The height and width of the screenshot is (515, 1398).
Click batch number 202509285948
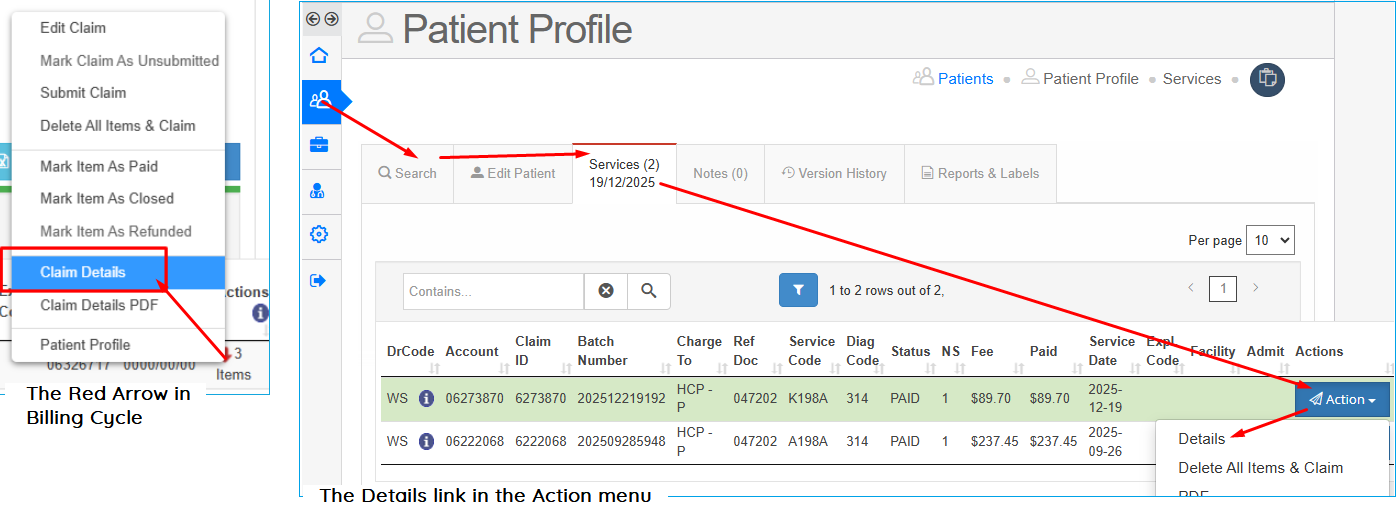pyautogui.click(x=621, y=441)
